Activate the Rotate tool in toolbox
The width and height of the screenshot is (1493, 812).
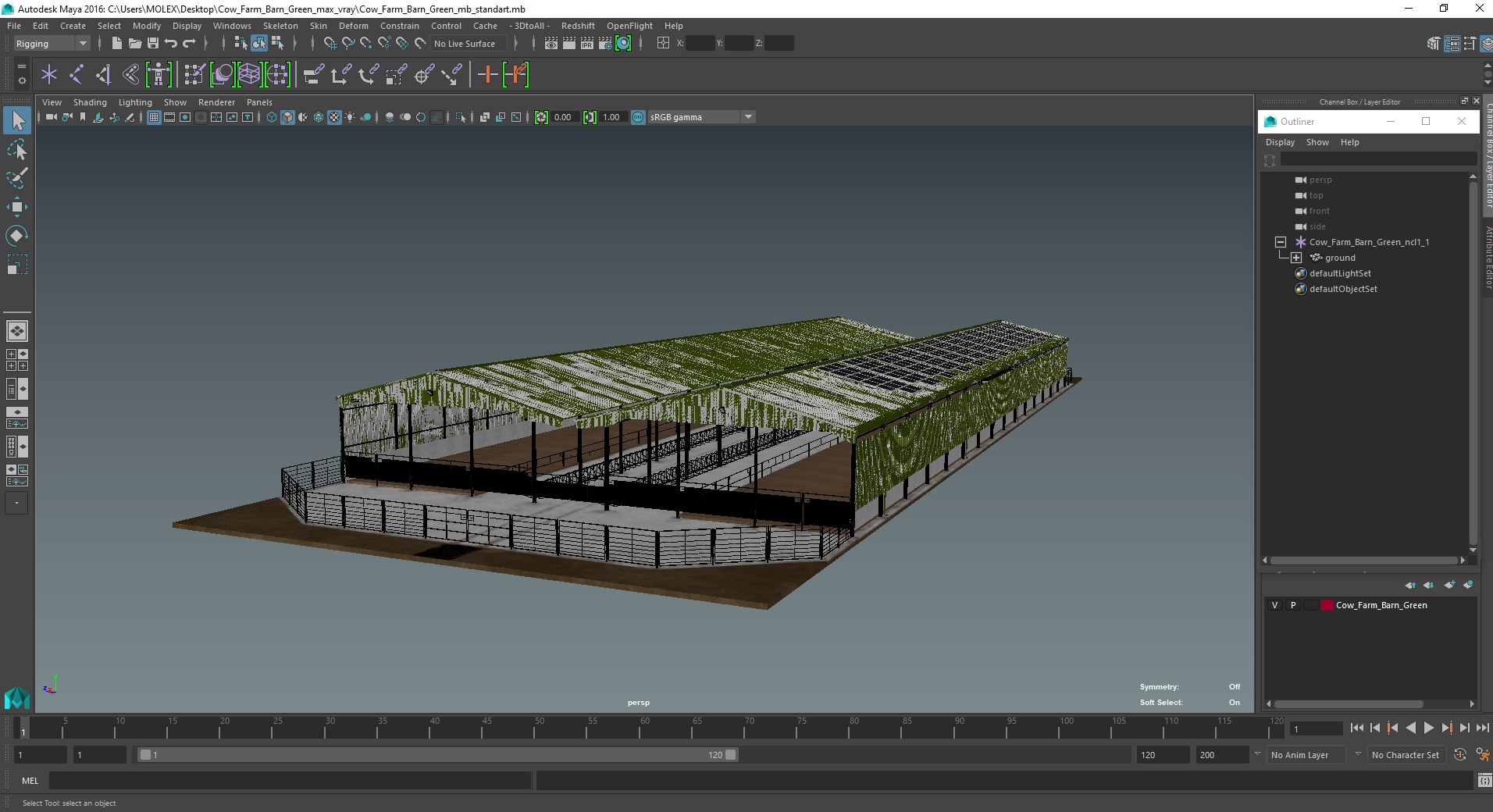pyautogui.click(x=17, y=235)
